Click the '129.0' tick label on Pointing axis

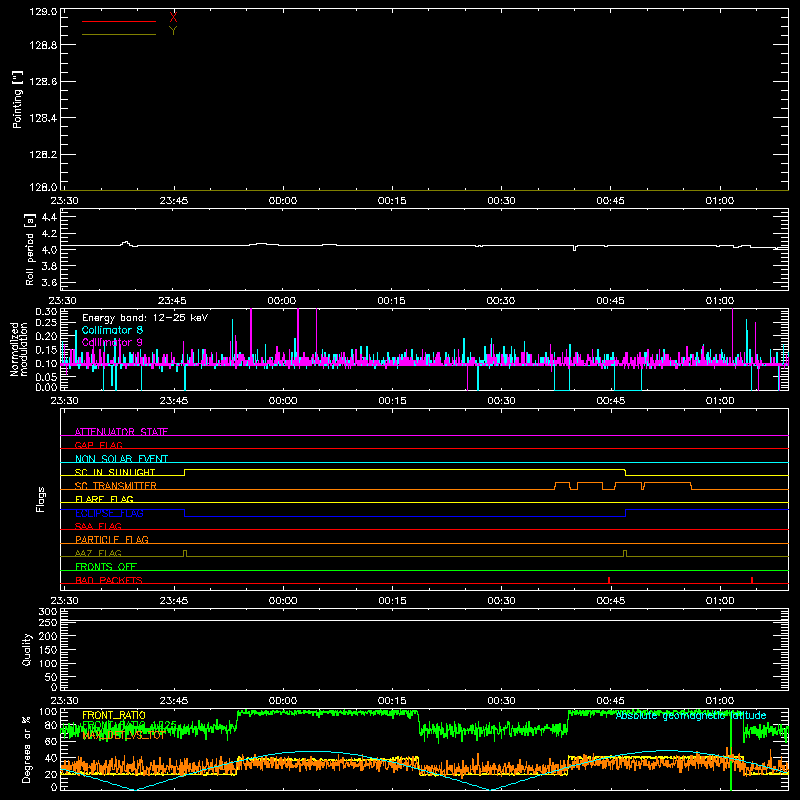[43, 11]
